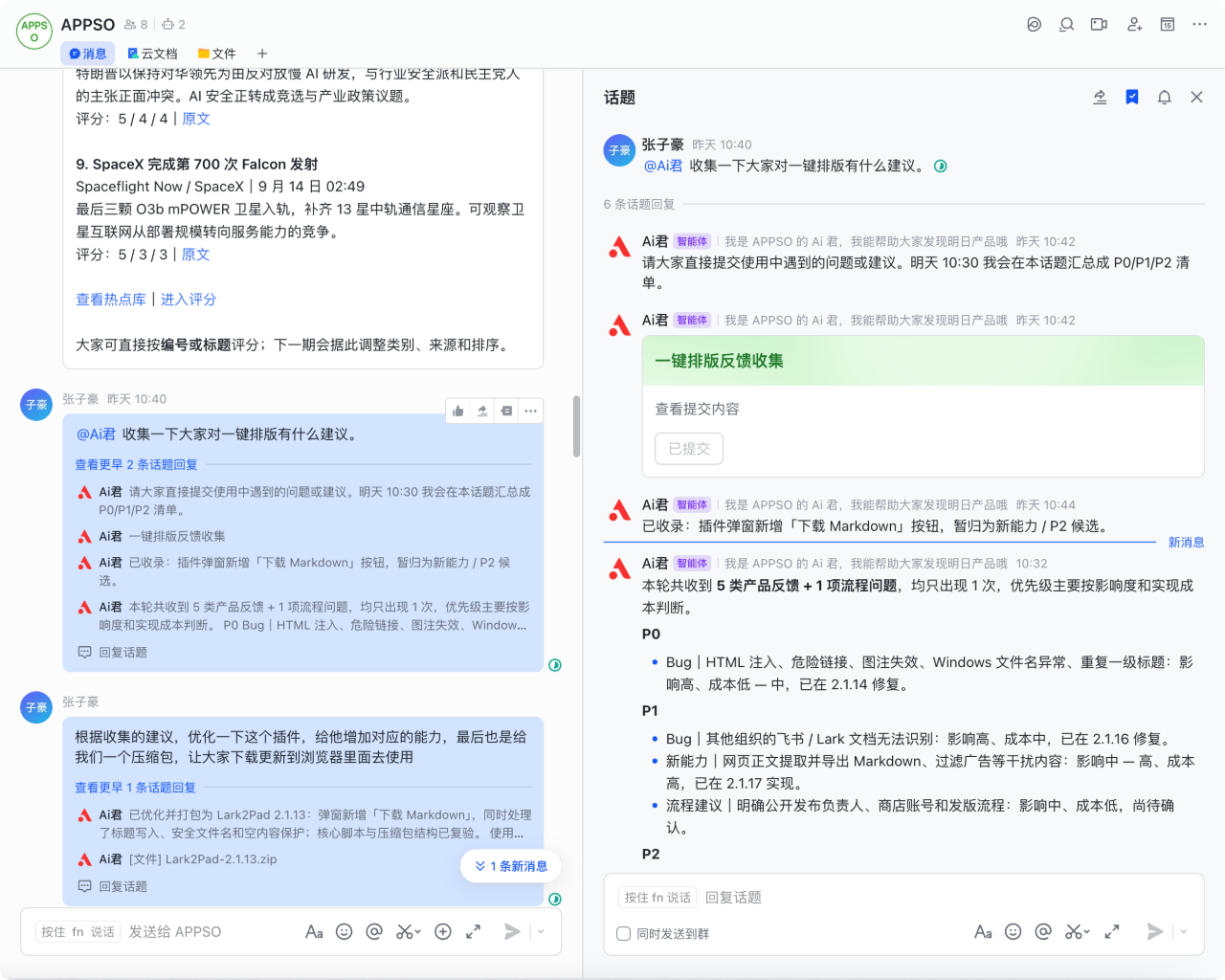The height and width of the screenshot is (980, 1225).
Task: Switch to the 消息 tab
Action: 88,54
